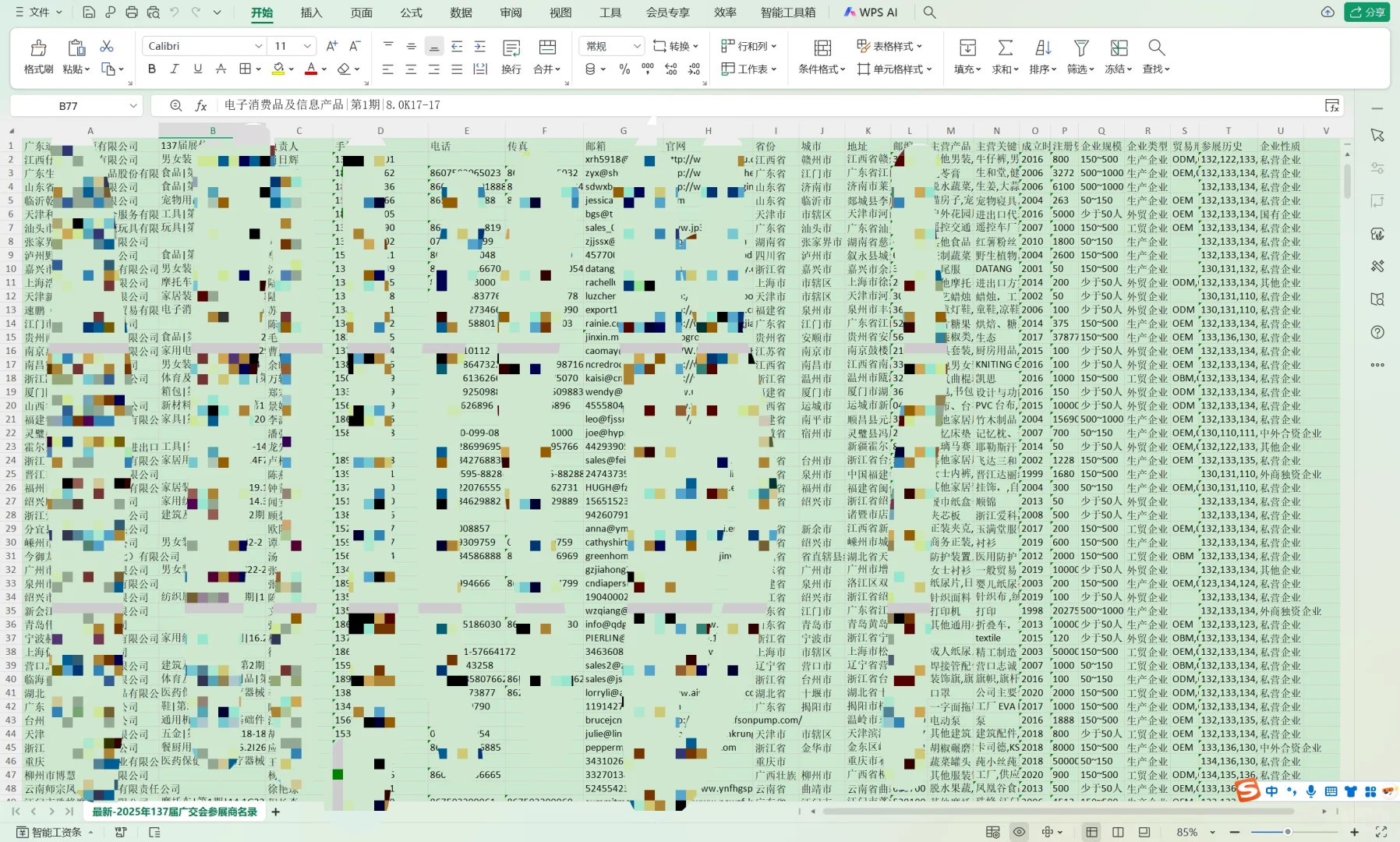Expand the formula bar with the fx expander
This screenshot has height=842, width=1400.
tap(1332, 105)
